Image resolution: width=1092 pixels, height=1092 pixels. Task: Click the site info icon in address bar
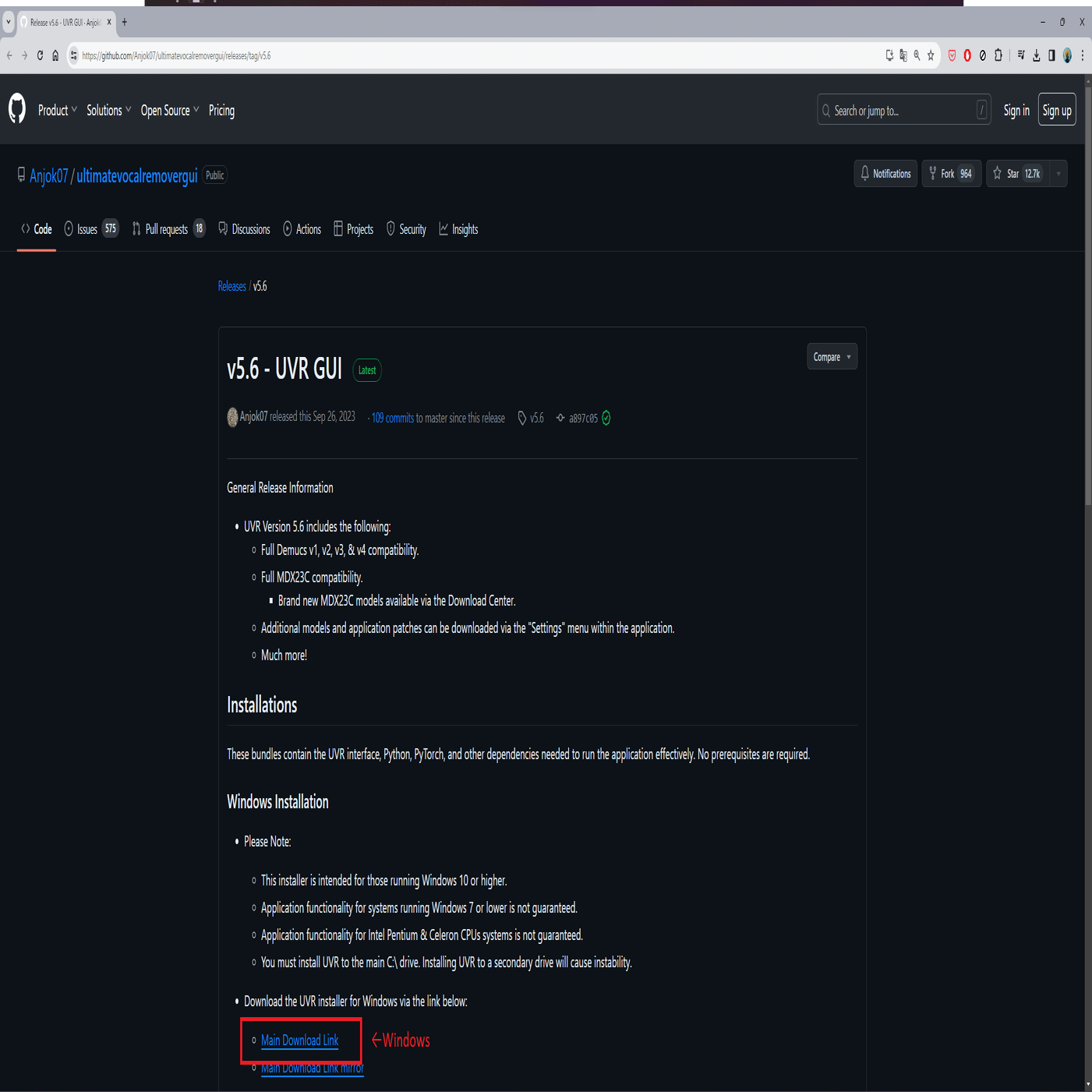pyautogui.click(x=74, y=55)
